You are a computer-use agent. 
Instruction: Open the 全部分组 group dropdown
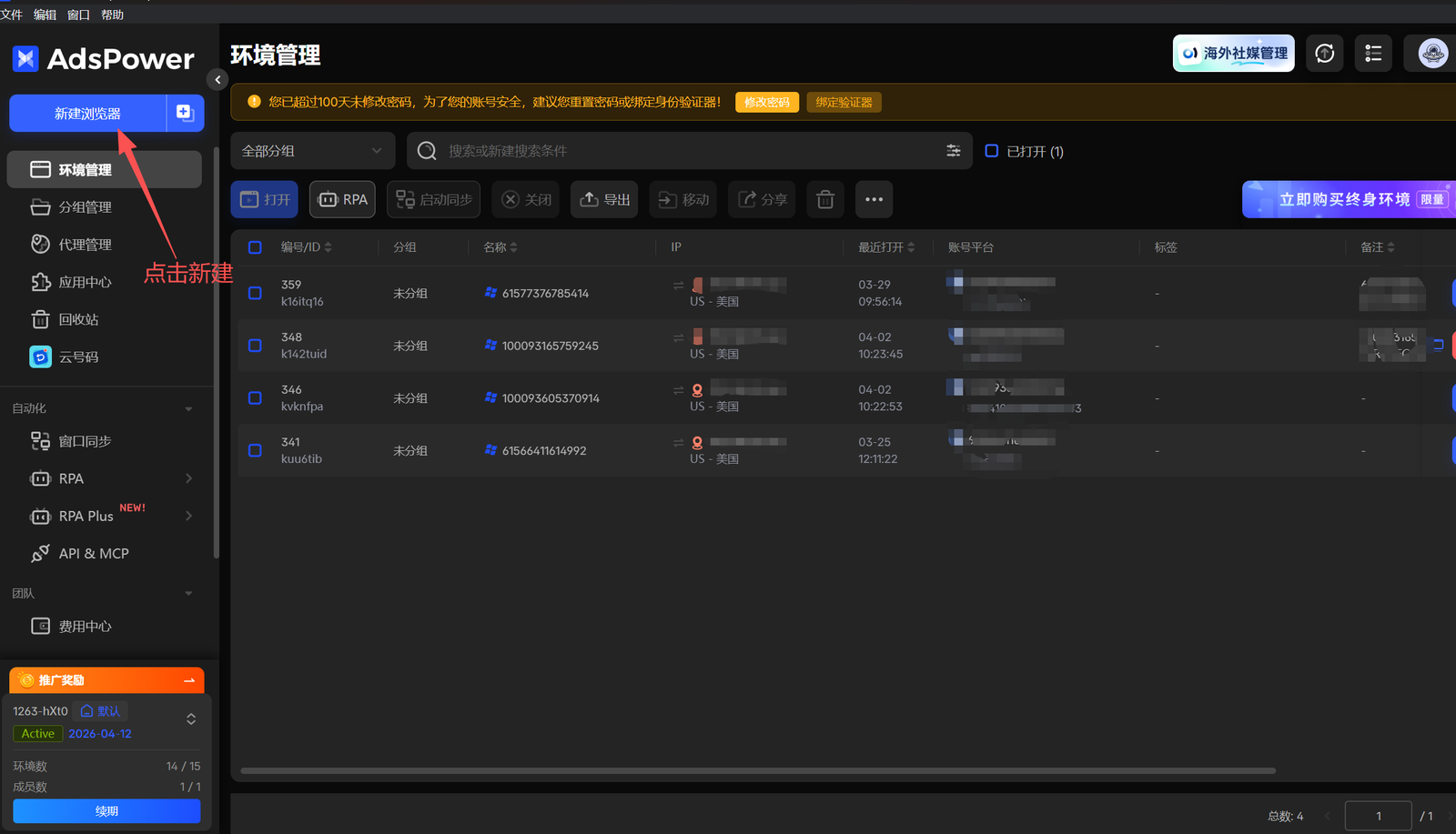click(x=312, y=151)
